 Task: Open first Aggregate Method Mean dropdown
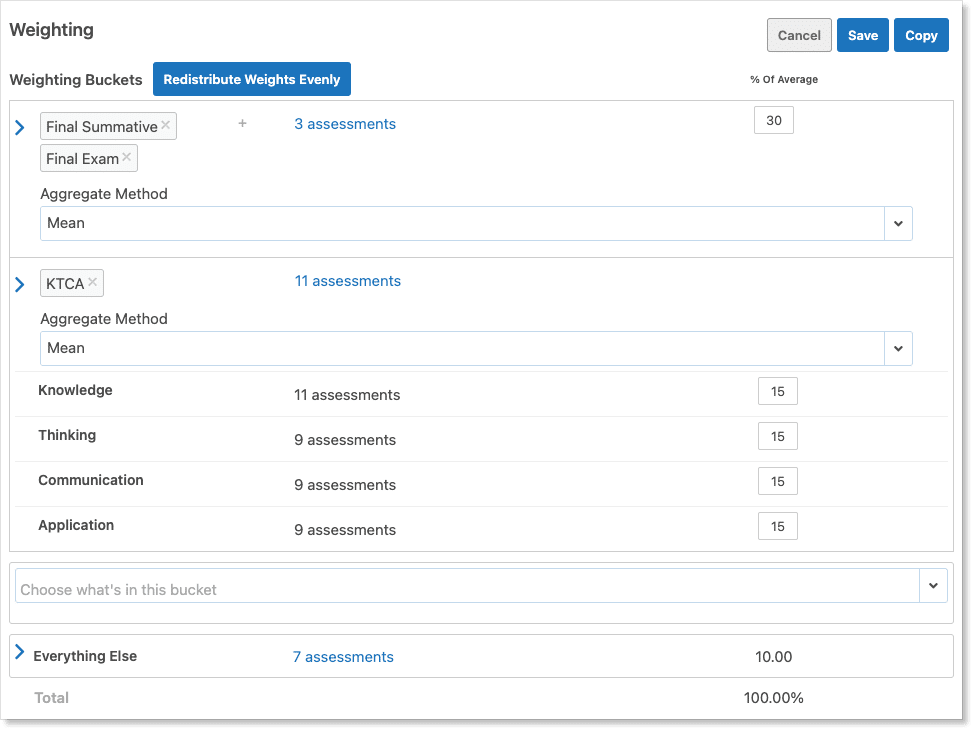click(897, 223)
